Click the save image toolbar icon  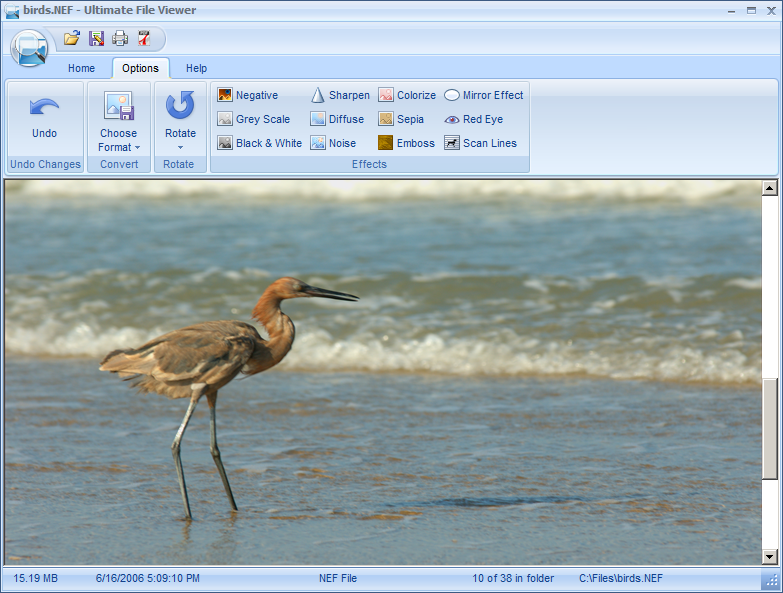pyautogui.click(x=96, y=38)
